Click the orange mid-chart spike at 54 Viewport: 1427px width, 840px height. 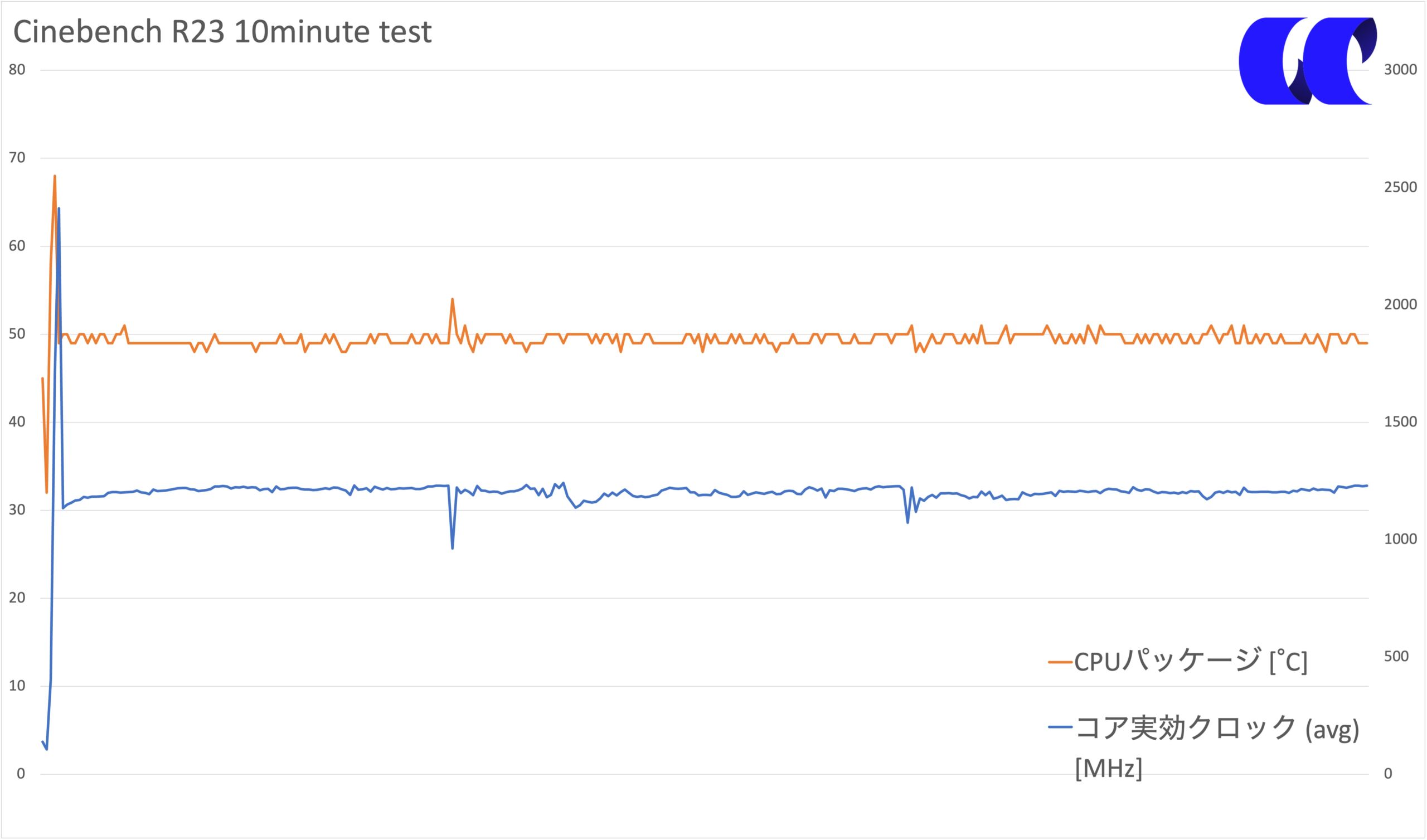pos(452,299)
